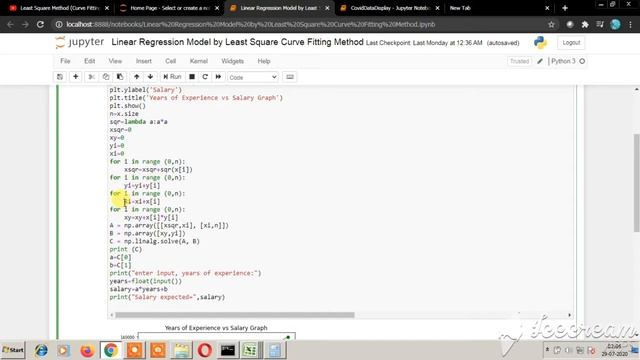Restart the kernel icon
The height and width of the screenshot is (360, 640).
pos(205,77)
